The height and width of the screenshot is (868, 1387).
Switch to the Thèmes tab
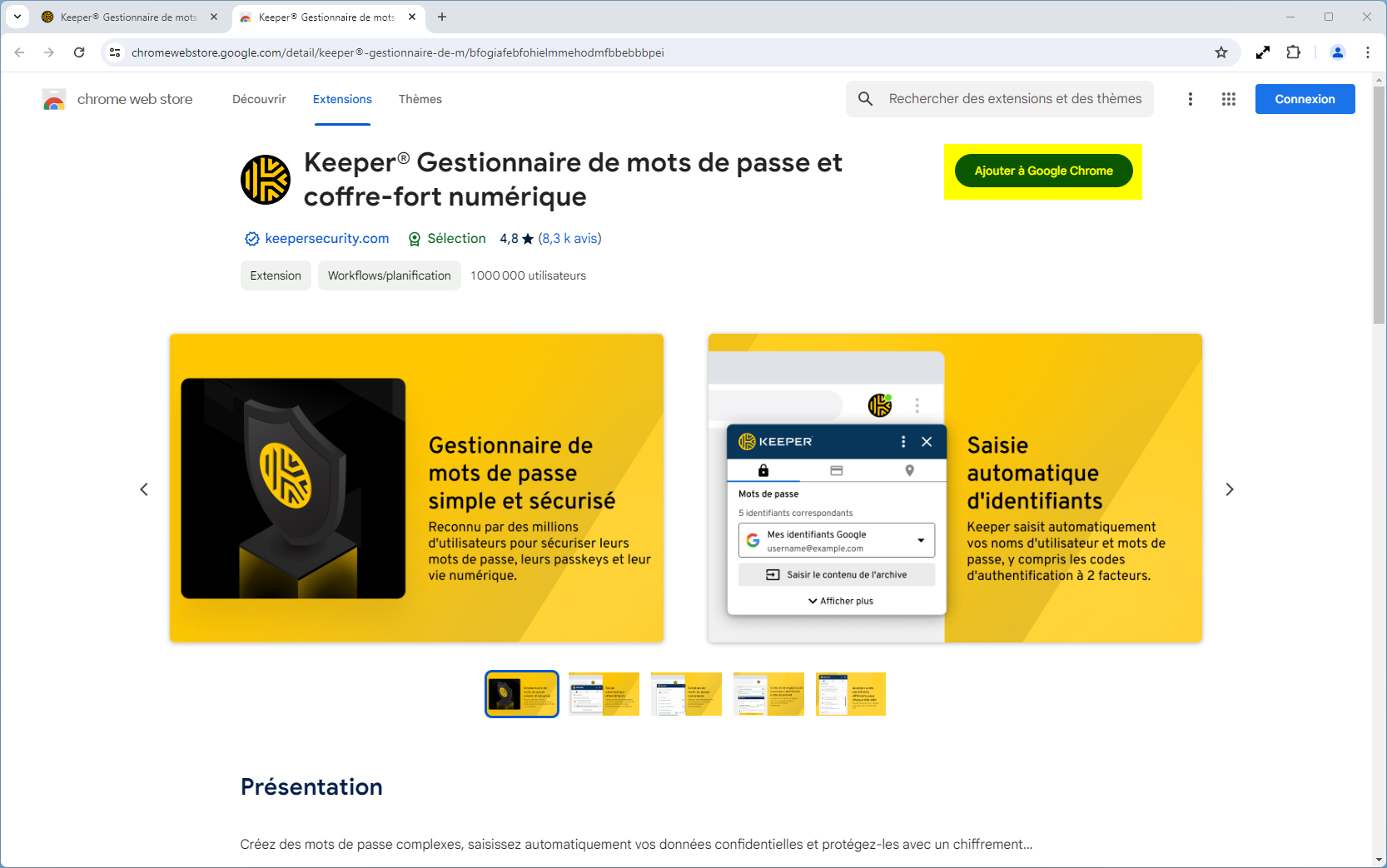[x=420, y=99]
